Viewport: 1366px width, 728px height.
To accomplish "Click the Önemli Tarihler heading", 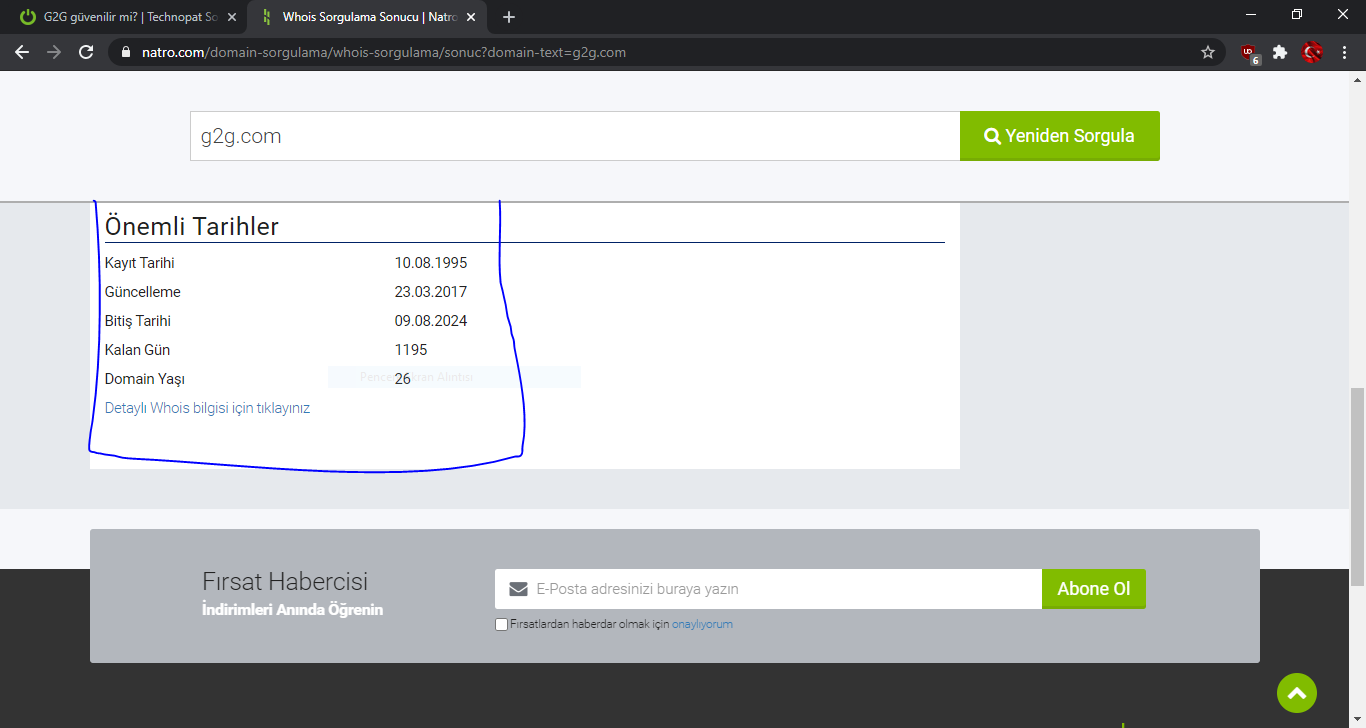I will point(192,226).
